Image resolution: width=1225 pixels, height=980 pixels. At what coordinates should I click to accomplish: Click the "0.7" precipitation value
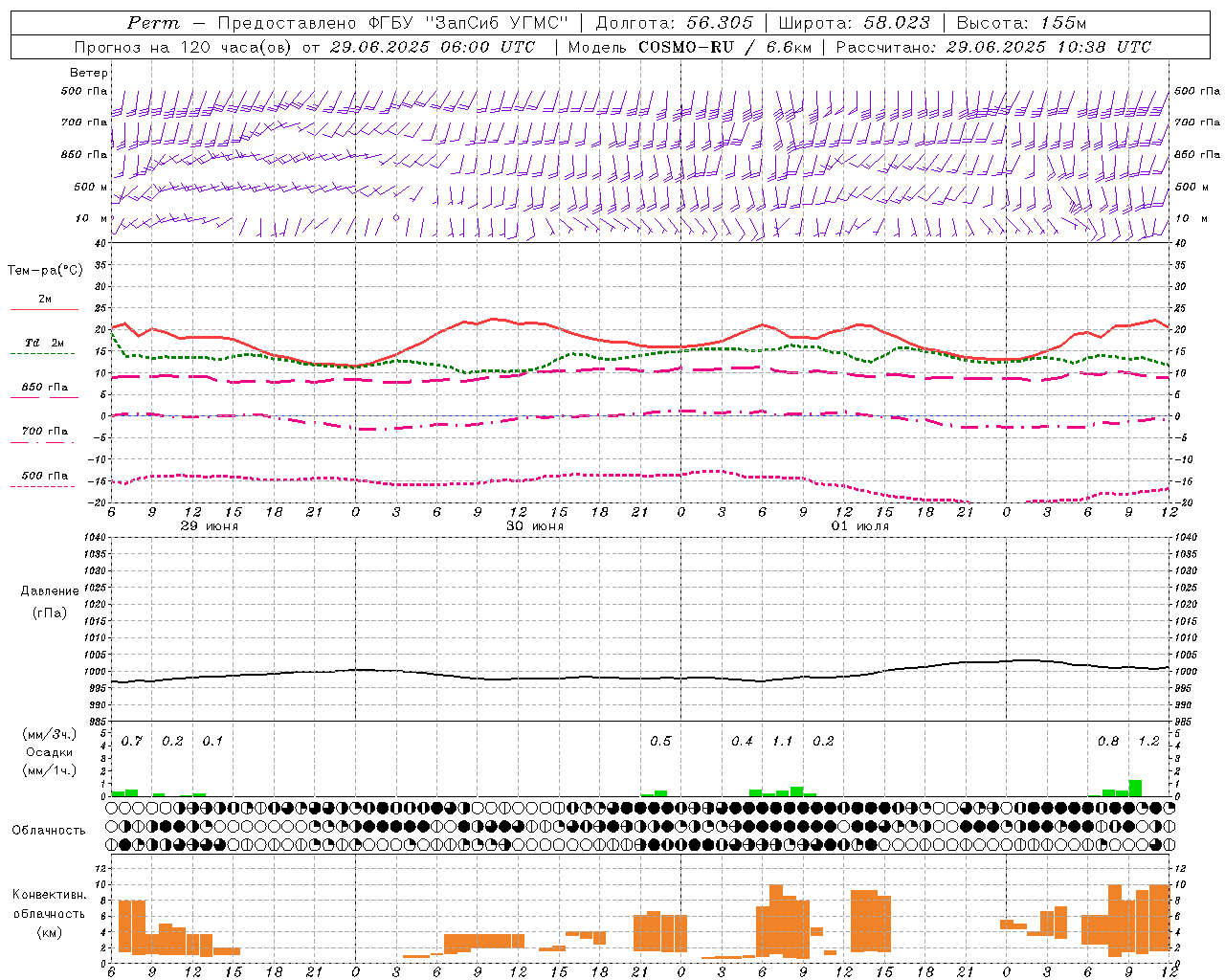click(x=132, y=742)
